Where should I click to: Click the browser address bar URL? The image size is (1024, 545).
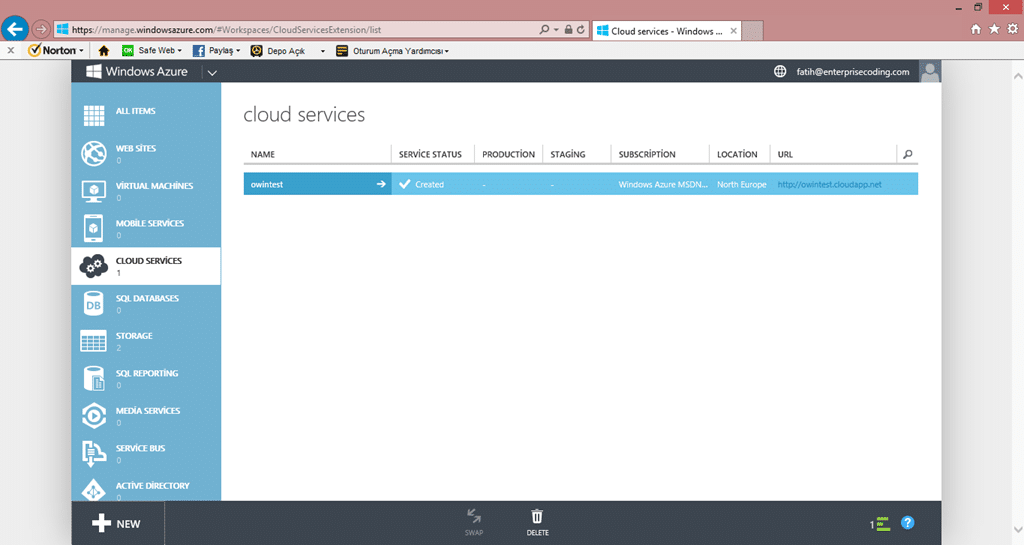226,30
